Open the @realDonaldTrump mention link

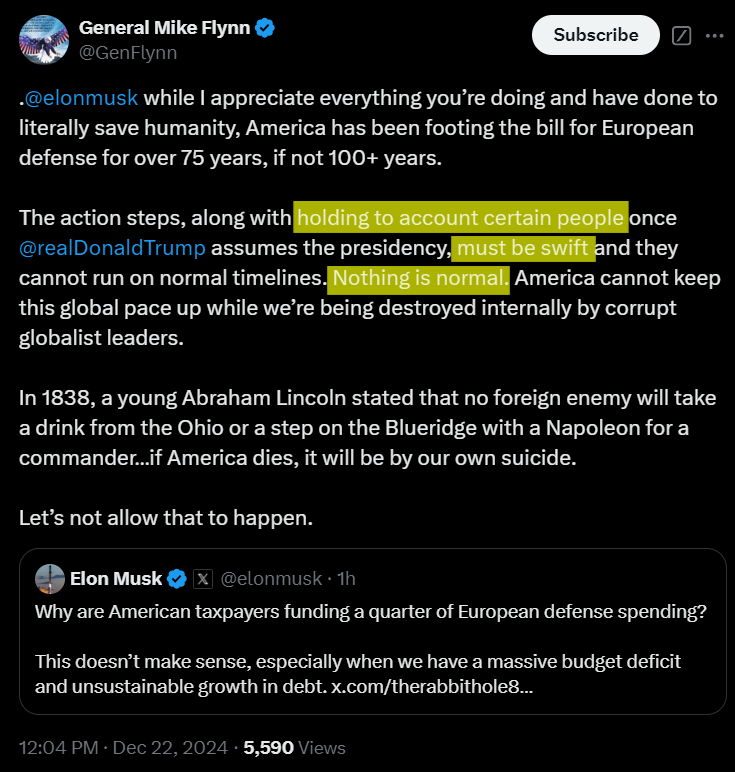(112, 247)
